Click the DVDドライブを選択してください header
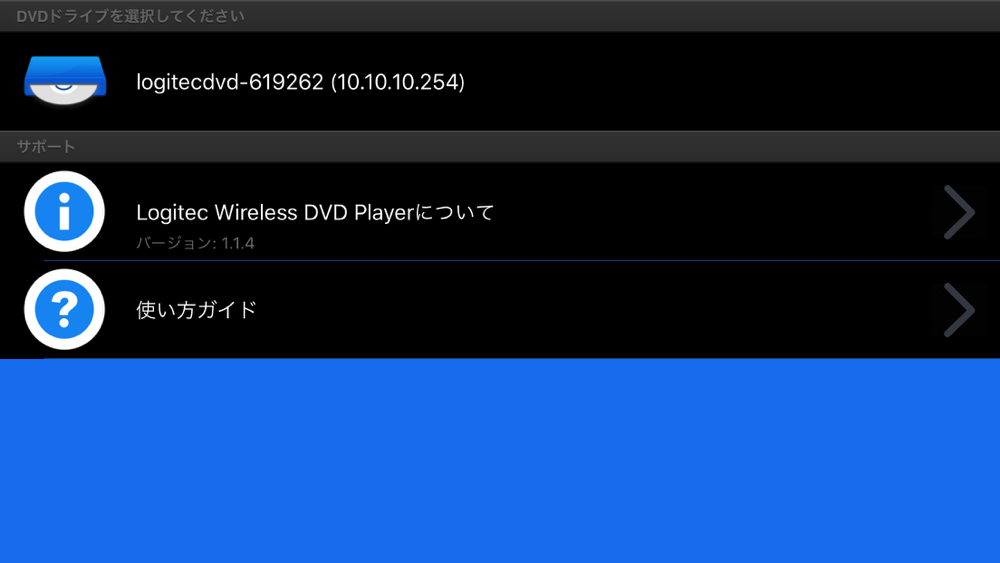The height and width of the screenshot is (563, 1000). (130, 16)
